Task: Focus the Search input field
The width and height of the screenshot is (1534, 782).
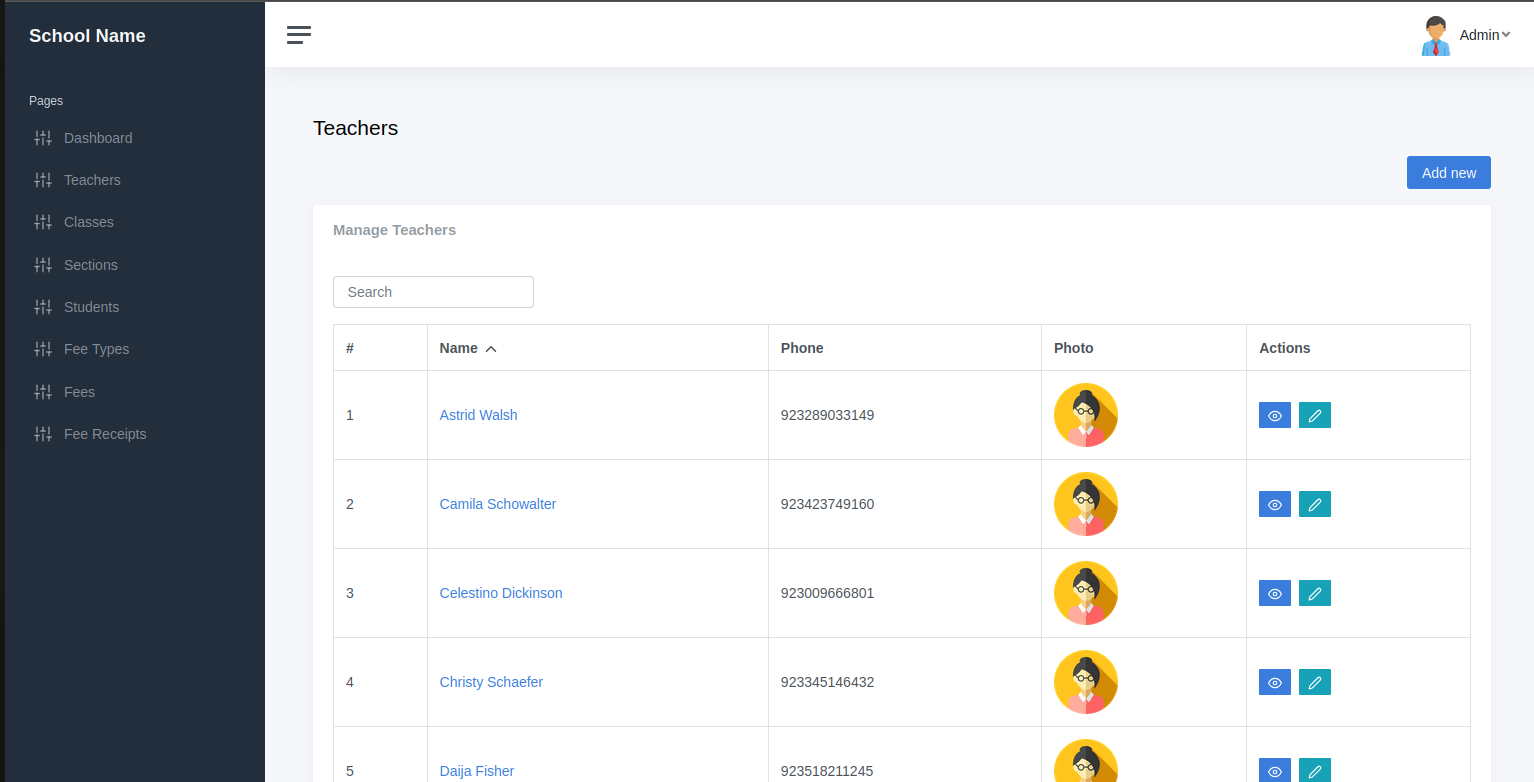Action: click(433, 292)
